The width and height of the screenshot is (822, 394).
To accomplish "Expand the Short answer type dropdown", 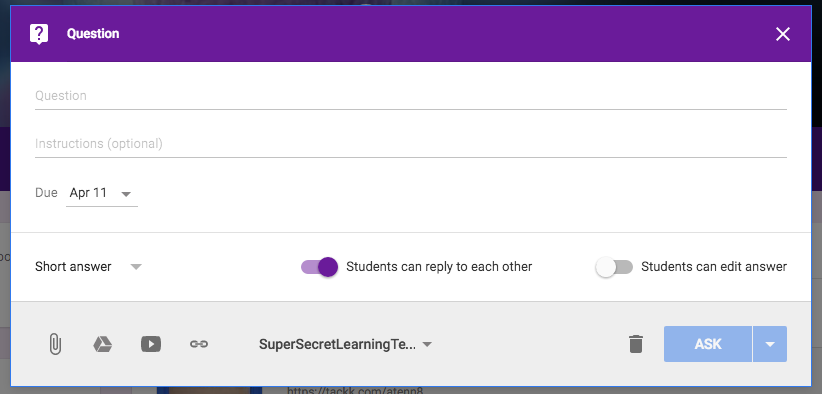I will (88, 267).
